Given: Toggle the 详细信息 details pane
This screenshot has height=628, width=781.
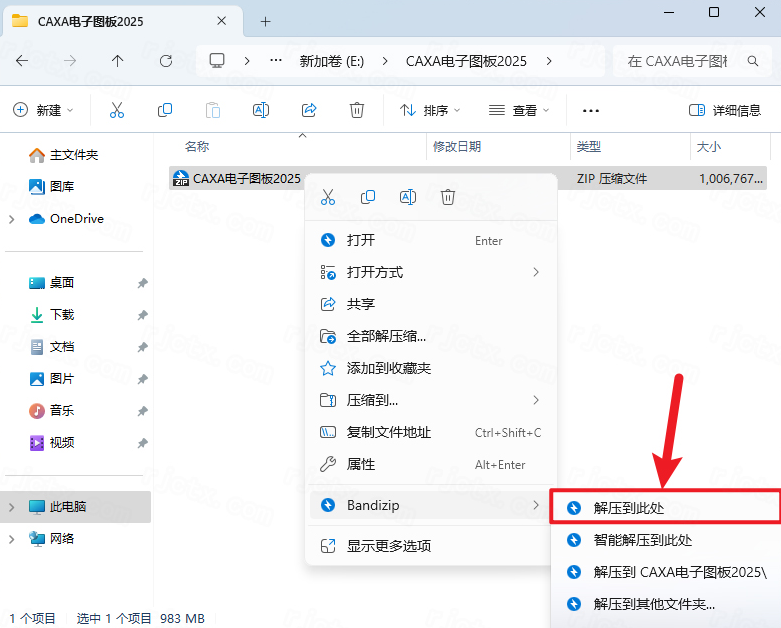Looking at the screenshot, I should tap(725, 110).
